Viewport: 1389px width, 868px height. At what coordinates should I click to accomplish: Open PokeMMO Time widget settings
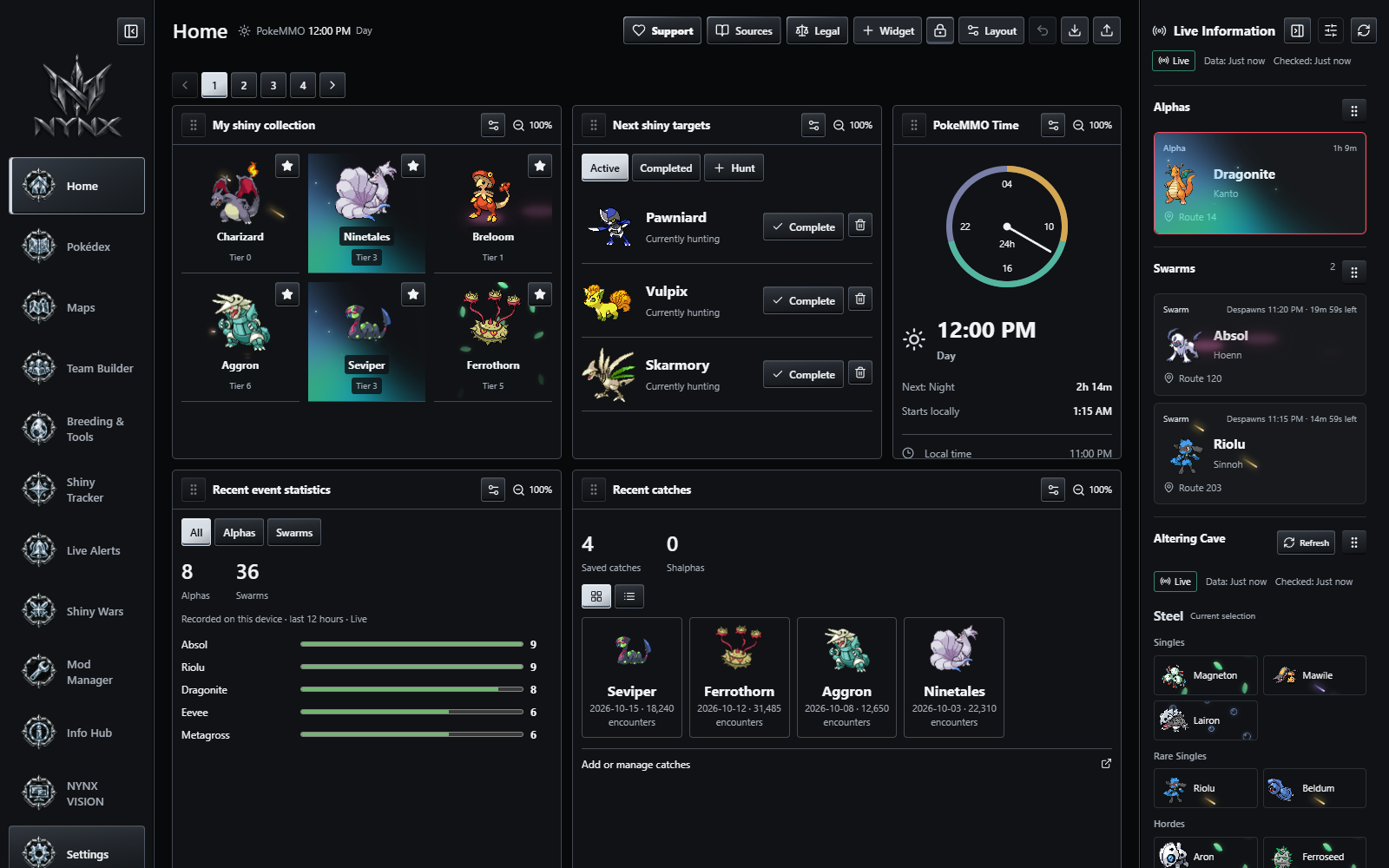[x=1053, y=125]
